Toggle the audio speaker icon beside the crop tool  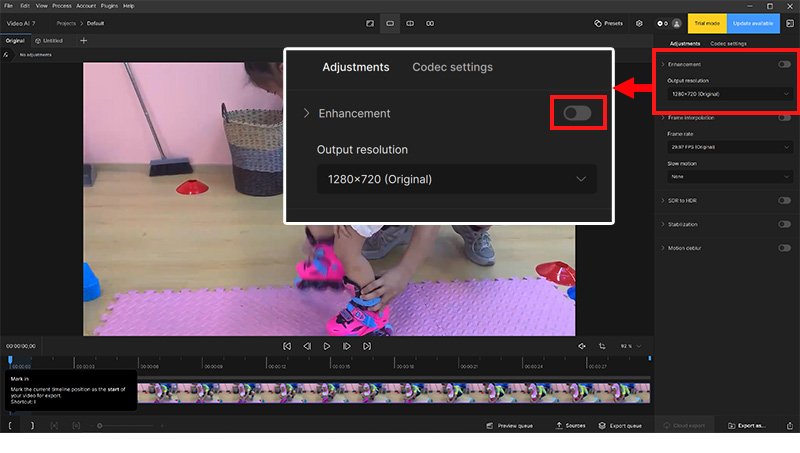click(x=582, y=346)
